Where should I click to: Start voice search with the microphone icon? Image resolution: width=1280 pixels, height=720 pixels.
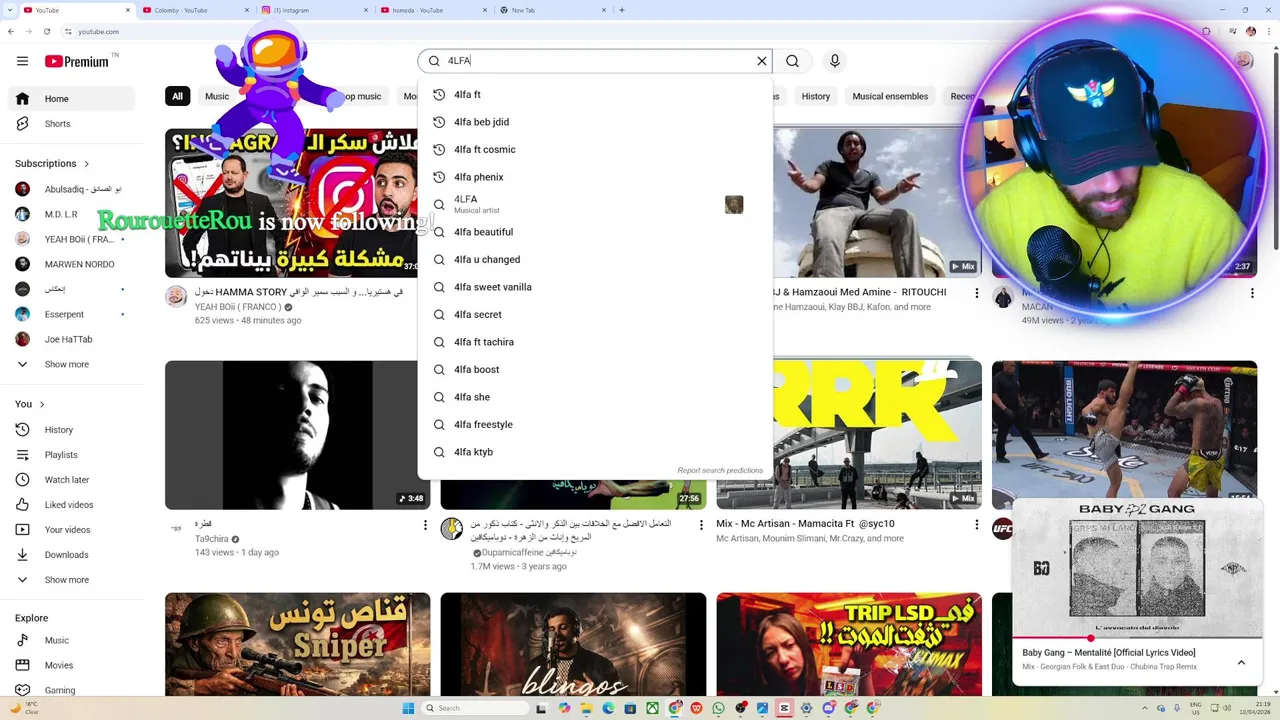tap(835, 61)
